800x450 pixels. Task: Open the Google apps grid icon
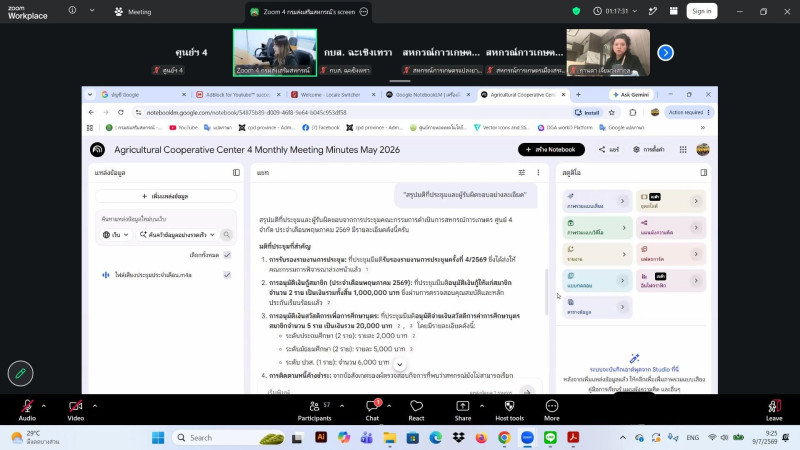(683, 149)
